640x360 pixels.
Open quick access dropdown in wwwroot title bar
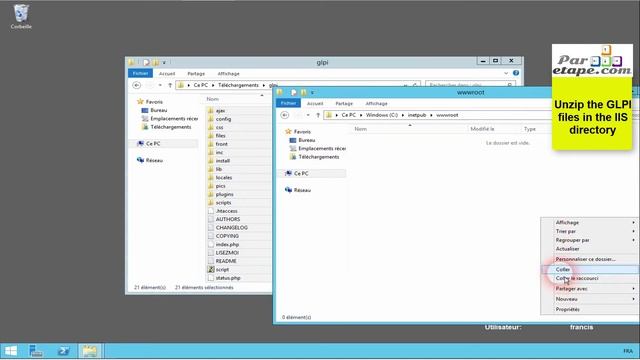tap(312, 93)
